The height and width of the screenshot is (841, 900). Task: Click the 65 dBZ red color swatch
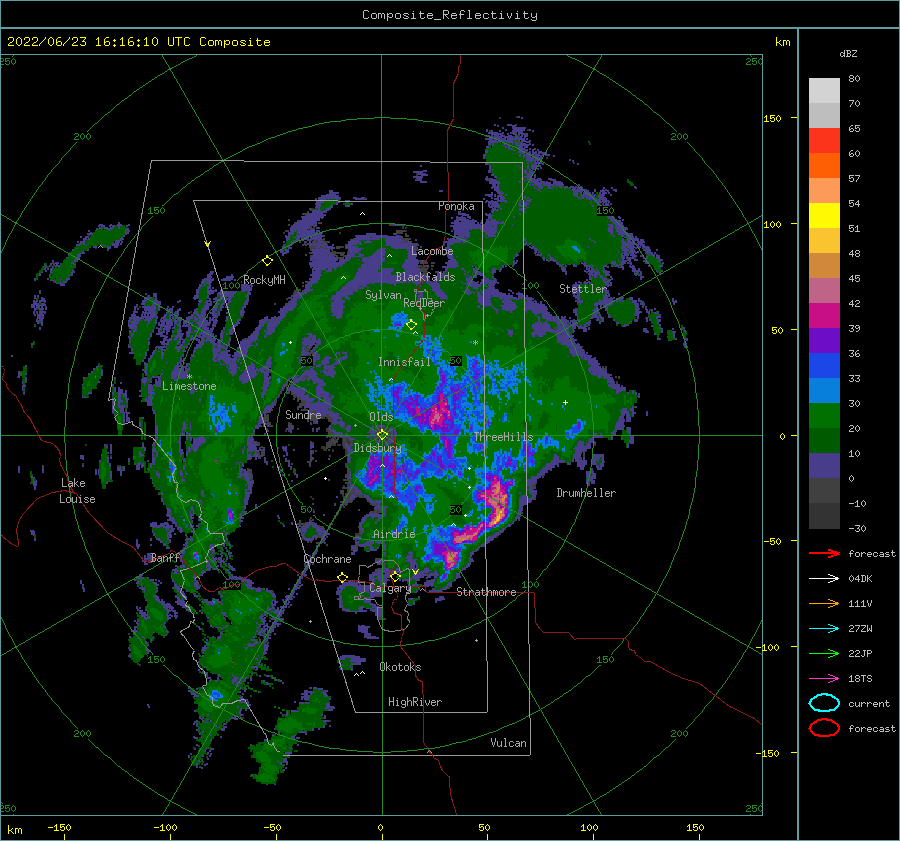click(824, 141)
